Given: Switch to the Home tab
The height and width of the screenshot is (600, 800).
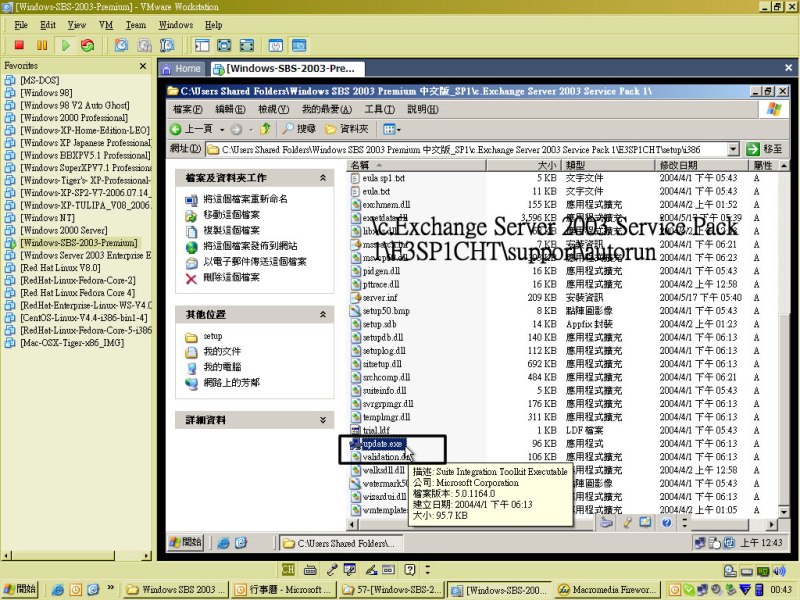Looking at the screenshot, I should click(182, 68).
